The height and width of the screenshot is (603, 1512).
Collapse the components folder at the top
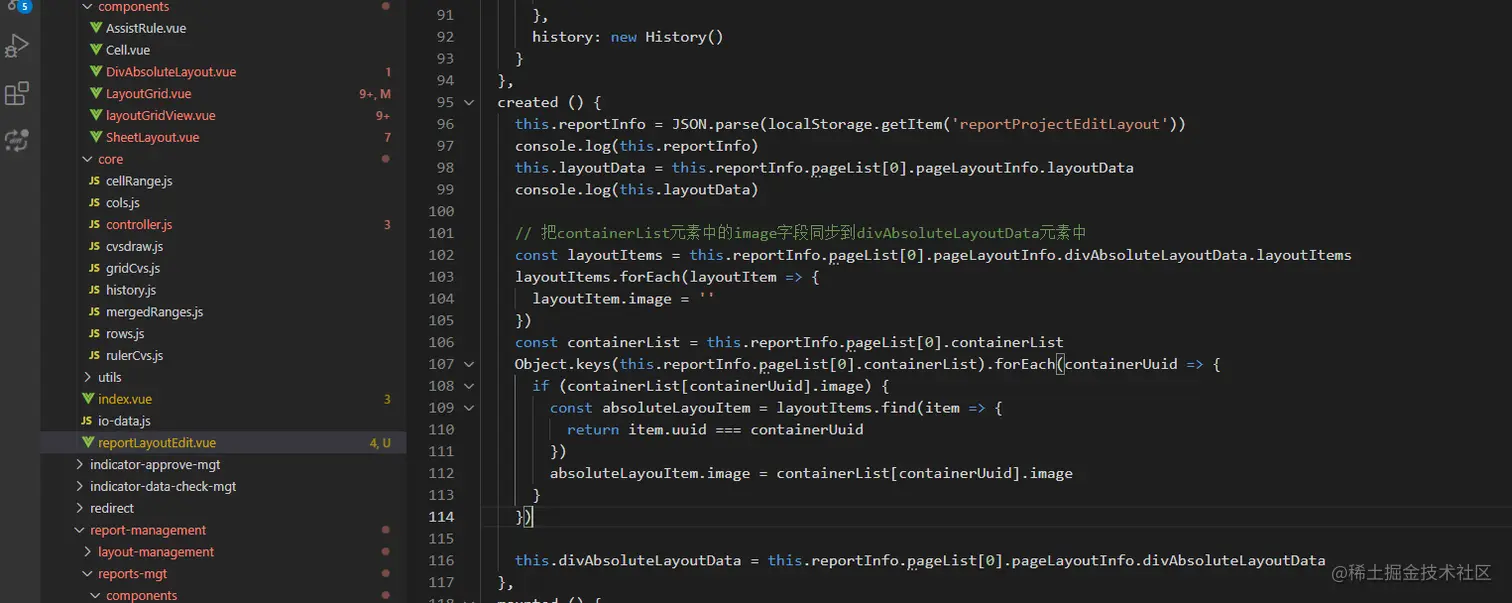click(88, 7)
